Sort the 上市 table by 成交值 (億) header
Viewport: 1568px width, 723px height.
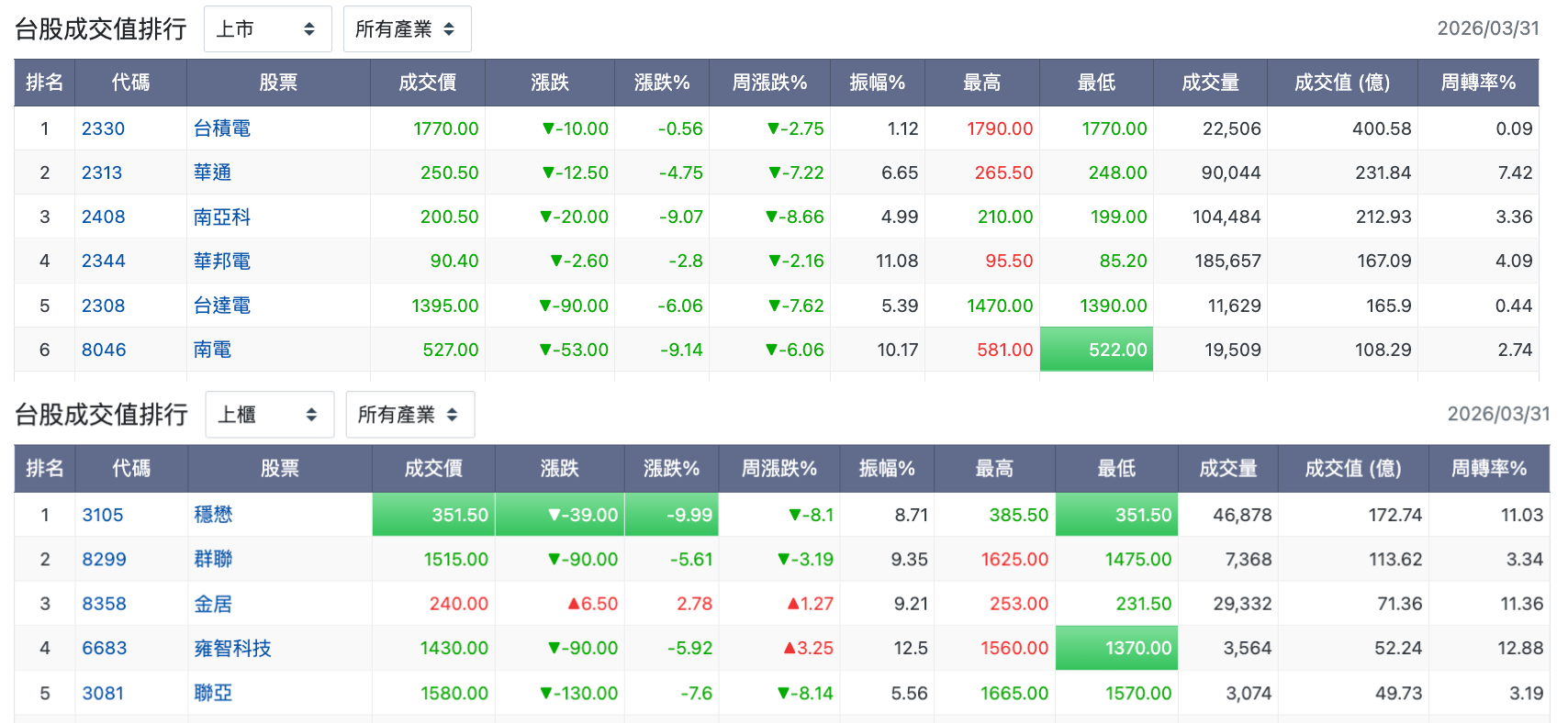1342,83
